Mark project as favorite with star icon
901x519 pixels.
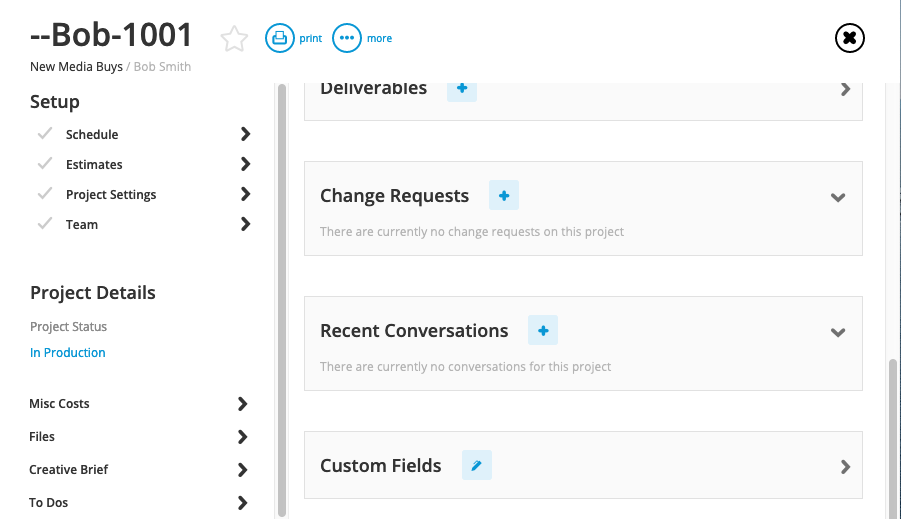(234, 39)
